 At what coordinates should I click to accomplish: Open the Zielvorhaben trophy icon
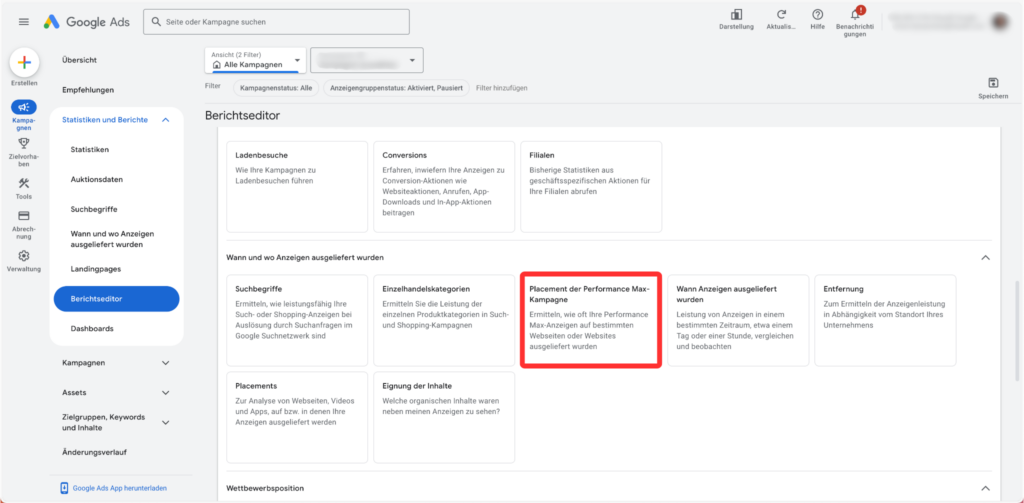click(24, 143)
